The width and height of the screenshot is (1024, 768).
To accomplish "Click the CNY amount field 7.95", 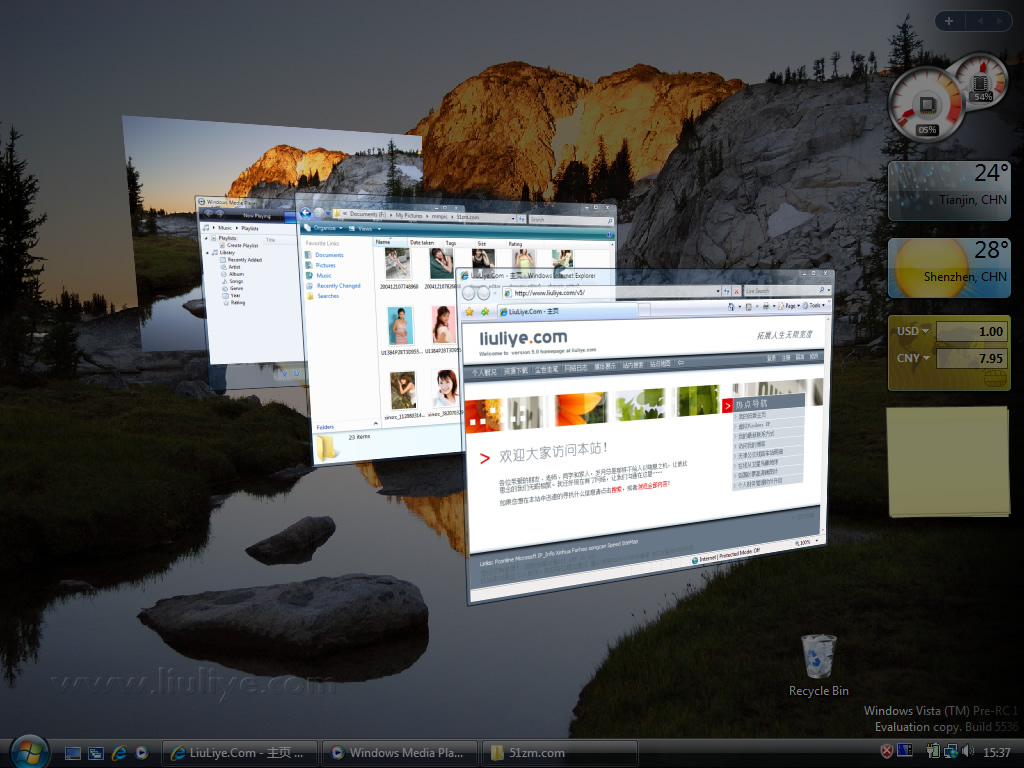I will pos(972,358).
